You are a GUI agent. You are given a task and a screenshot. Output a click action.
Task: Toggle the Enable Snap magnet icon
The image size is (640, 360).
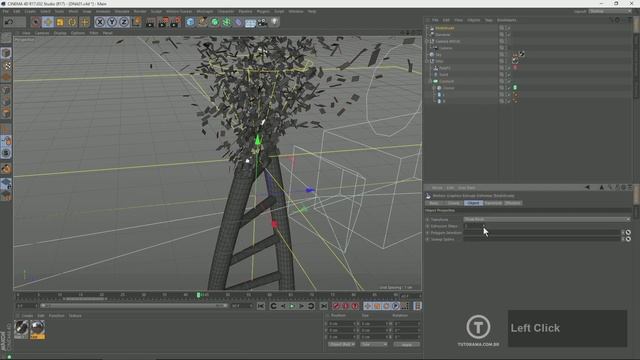point(6,141)
